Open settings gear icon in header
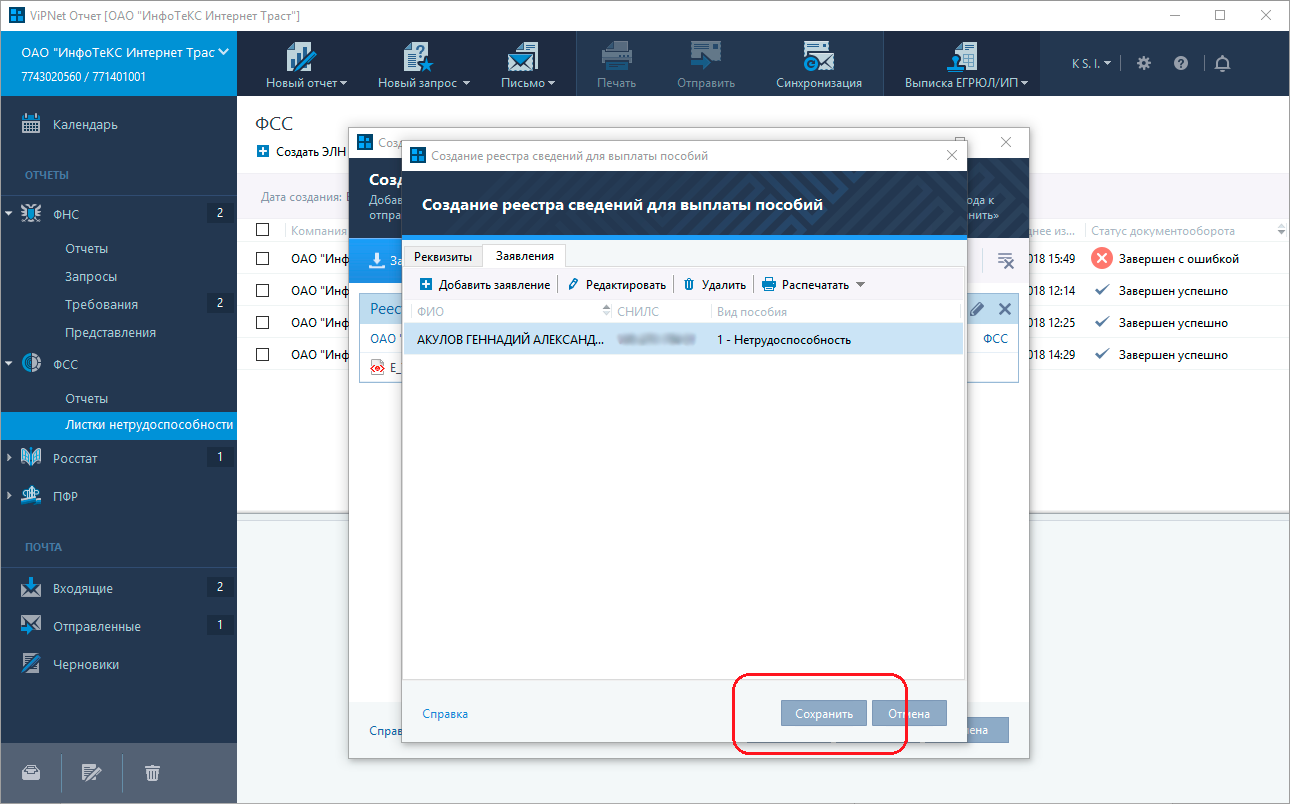This screenshot has height=804, width=1290. pyautogui.click(x=1144, y=63)
